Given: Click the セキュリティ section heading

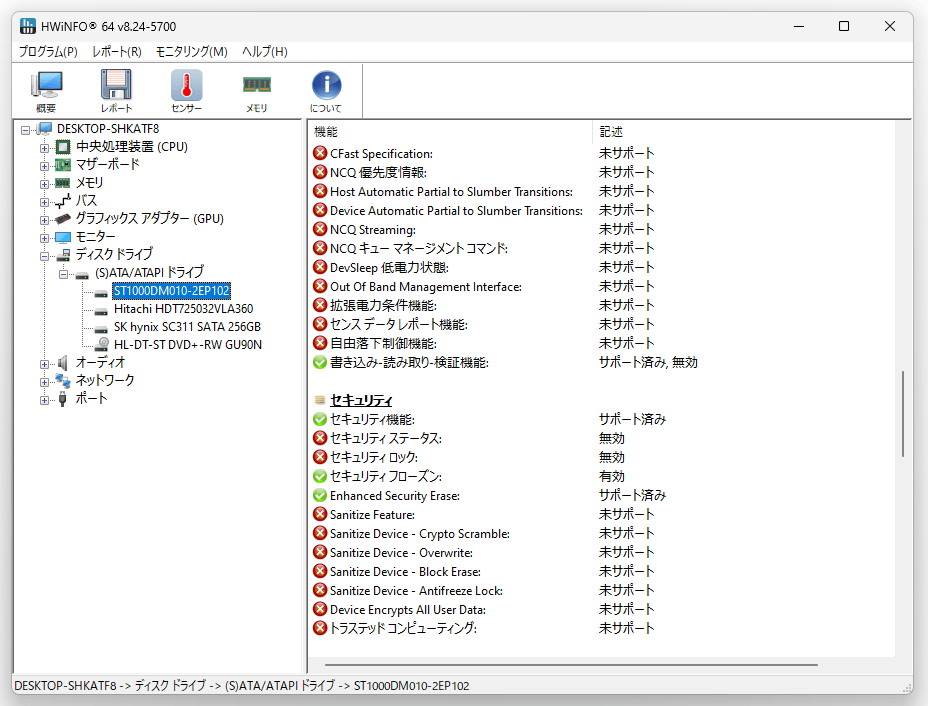Looking at the screenshot, I should click(x=360, y=400).
